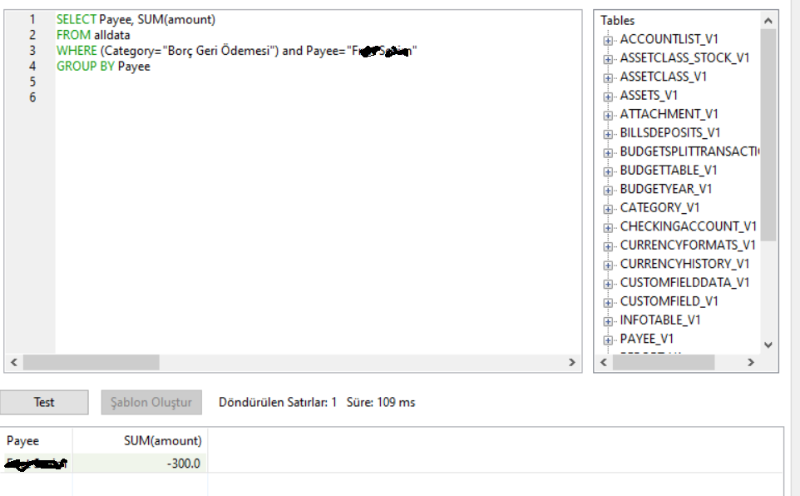Expand the CUSTOMFIELDDATA_V1 table node
800x496 pixels.
(x=608, y=284)
